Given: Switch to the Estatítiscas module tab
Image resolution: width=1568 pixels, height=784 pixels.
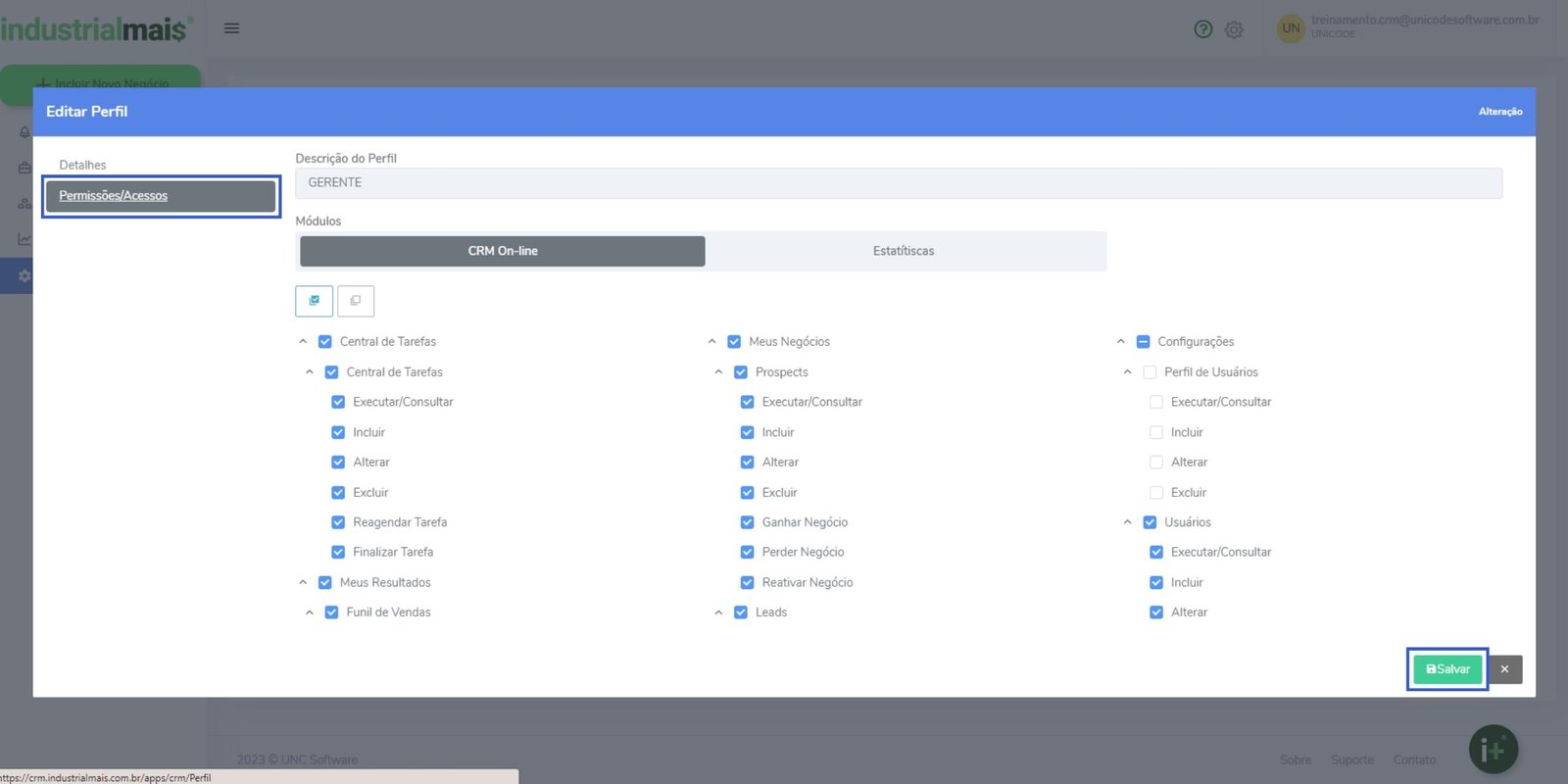Looking at the screenshot, I should coord(904,251).
